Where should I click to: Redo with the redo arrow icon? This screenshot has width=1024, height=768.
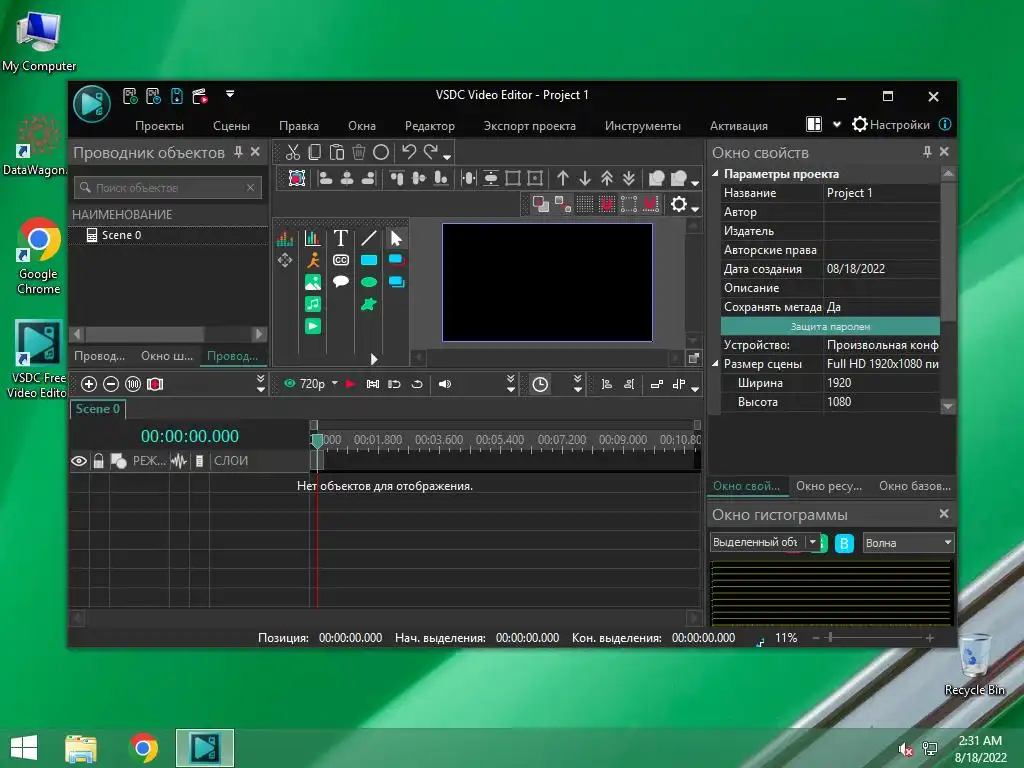(x=430, y=152)
